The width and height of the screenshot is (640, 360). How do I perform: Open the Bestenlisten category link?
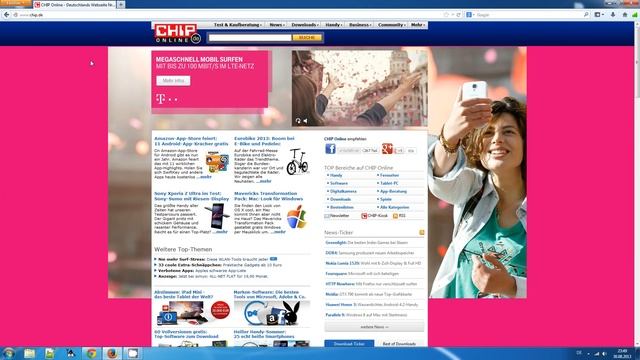pyautogui.click(x=342, y=207)
